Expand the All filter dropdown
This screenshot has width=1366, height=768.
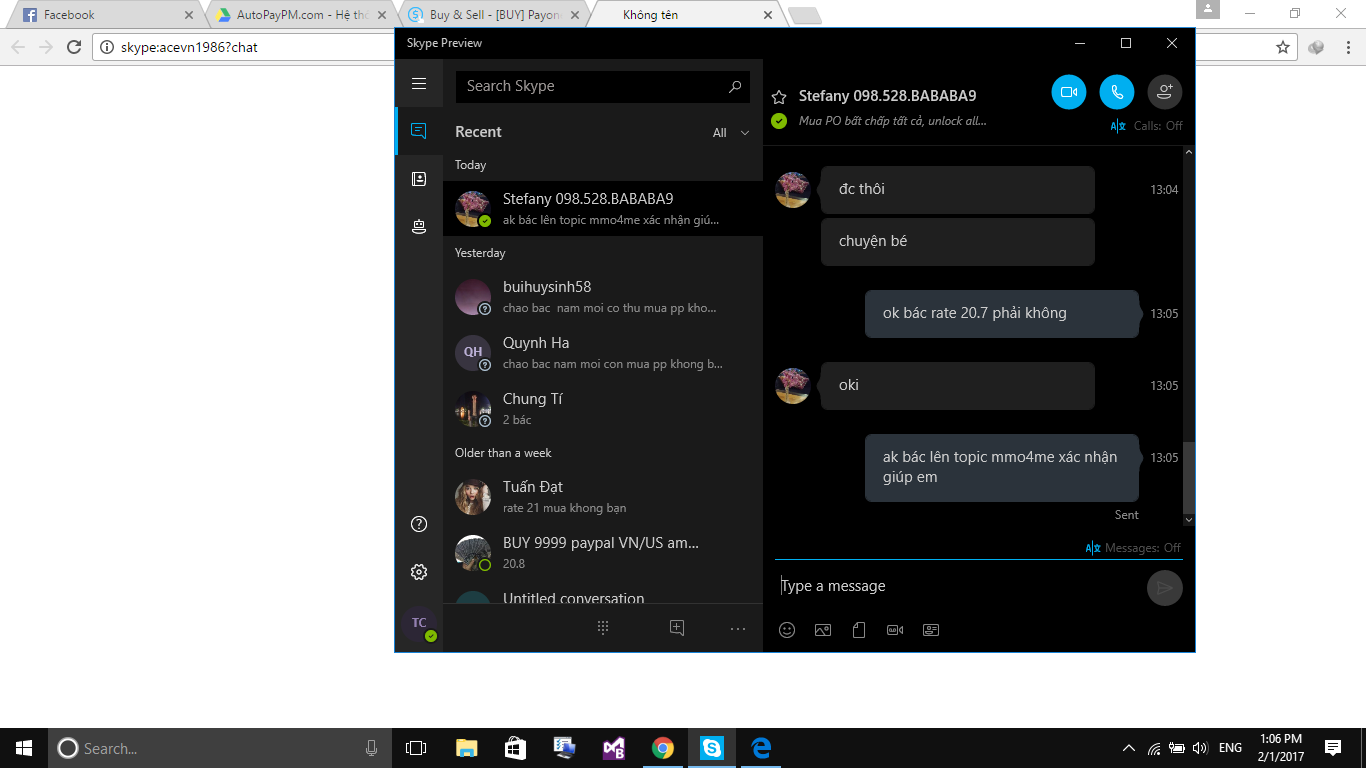point(731,133)
